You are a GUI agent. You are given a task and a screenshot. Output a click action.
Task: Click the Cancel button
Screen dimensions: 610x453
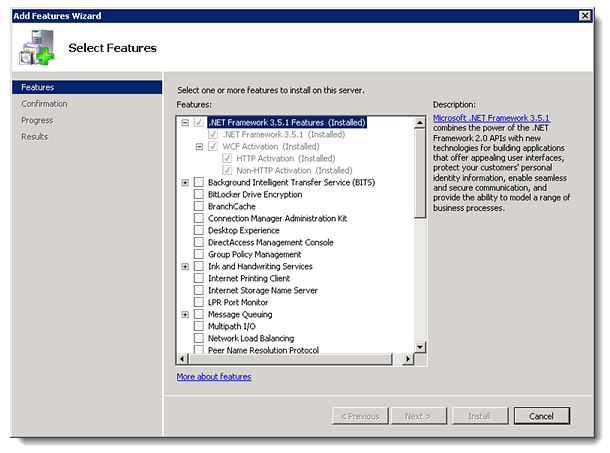coord(542,416)
